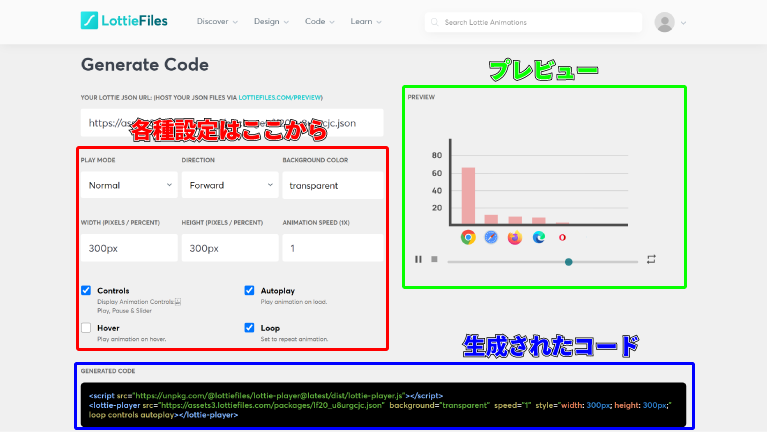767x432 pixels.
Task: Expand the Learn menu
Action: click(366, 22)
